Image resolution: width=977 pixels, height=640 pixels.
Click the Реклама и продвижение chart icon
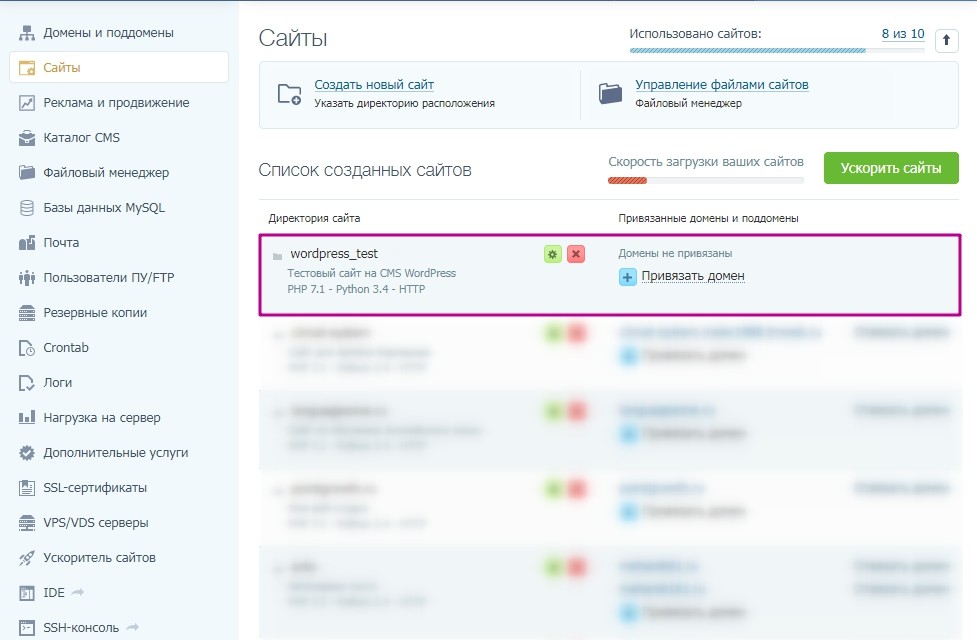click(x=27, y=103)
